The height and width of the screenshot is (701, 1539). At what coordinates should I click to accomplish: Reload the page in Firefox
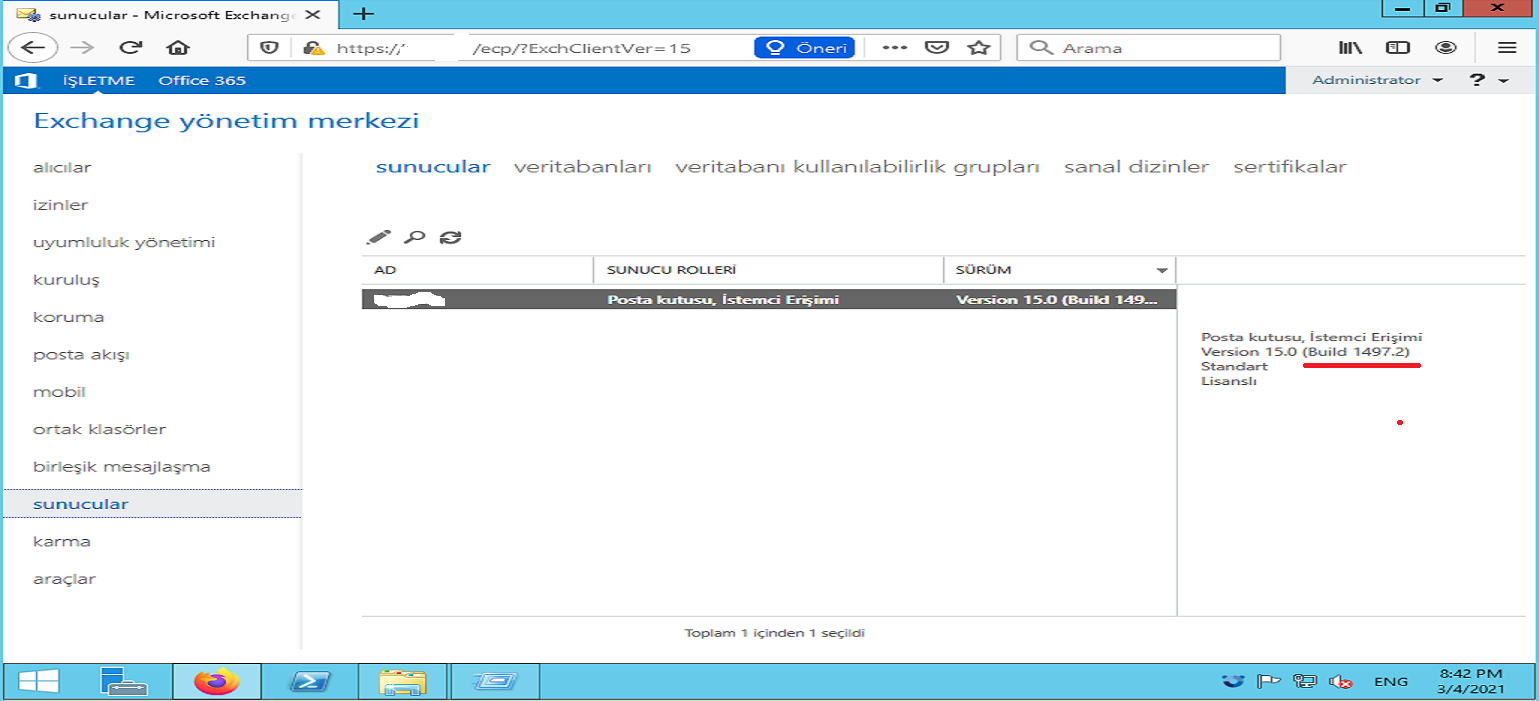click(130, 47)
